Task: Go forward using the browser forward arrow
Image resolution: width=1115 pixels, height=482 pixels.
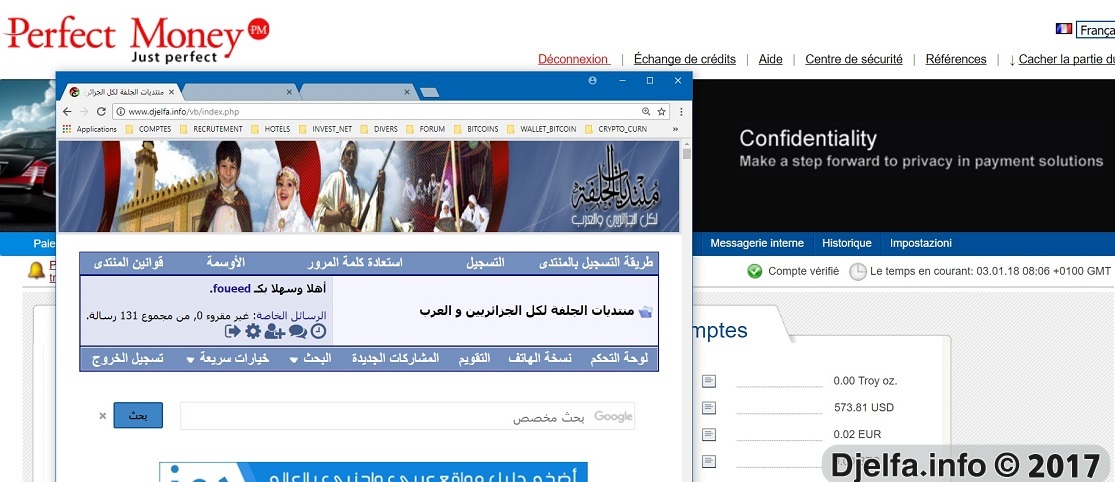Action: (84, 112)
